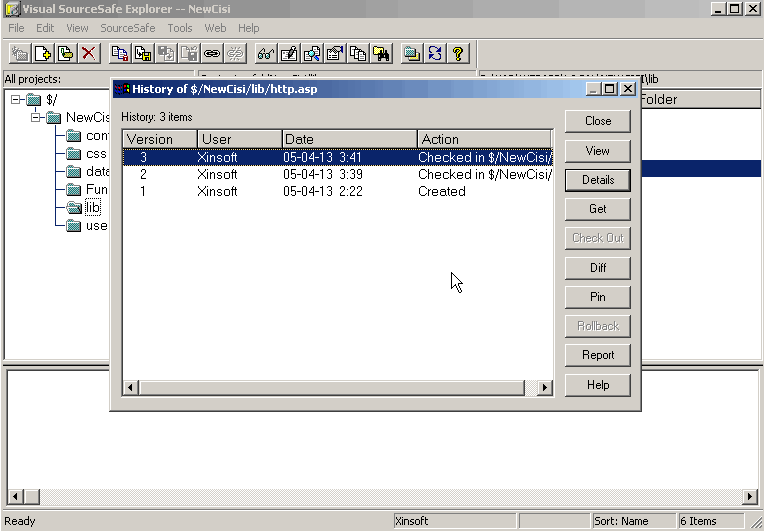This screenshot has height=531, width=764.
Task: Click main window bottom scroll right arrow
Action: pyautogui.click(x=750, y=497)
